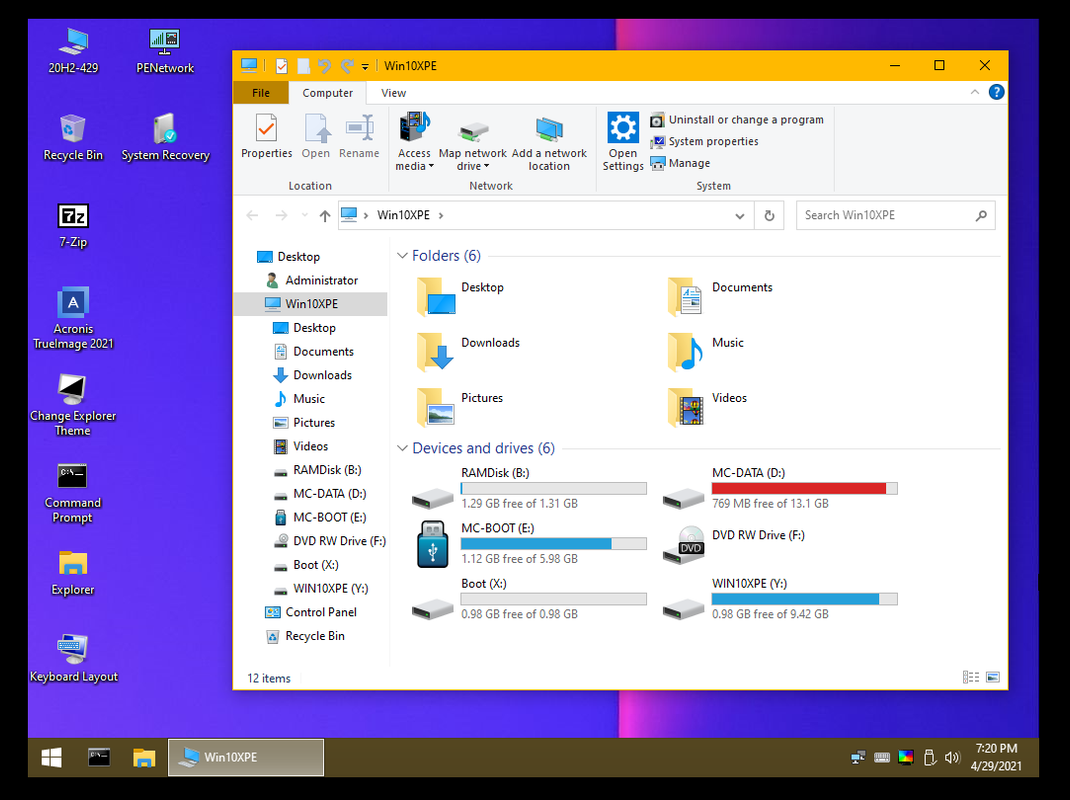
Task: Select the WIN10XPE (Y:) drive tile
Action: tap(780, 599)
